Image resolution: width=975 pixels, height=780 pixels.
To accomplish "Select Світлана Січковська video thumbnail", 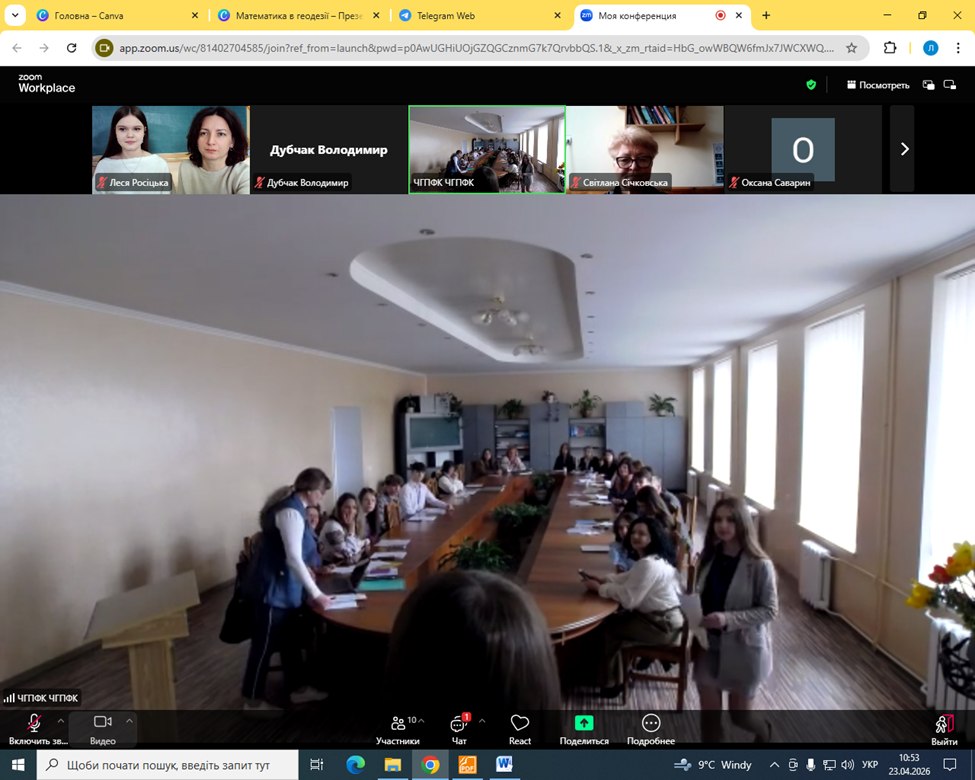I will point(644,149).
